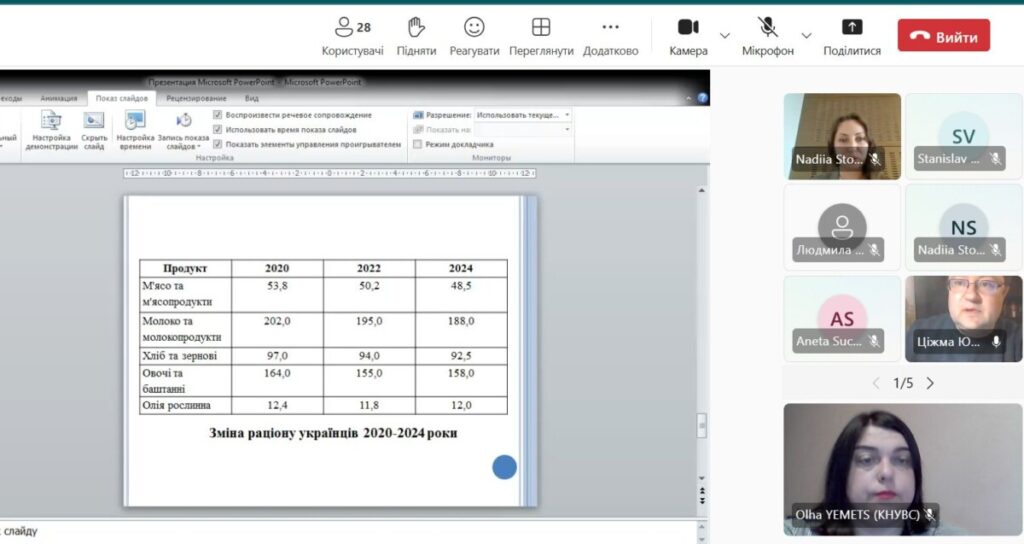The width and height of the screenshot is (1024, 544).
Task: Open the Користувачі participants panel
Action: [352, 28]
